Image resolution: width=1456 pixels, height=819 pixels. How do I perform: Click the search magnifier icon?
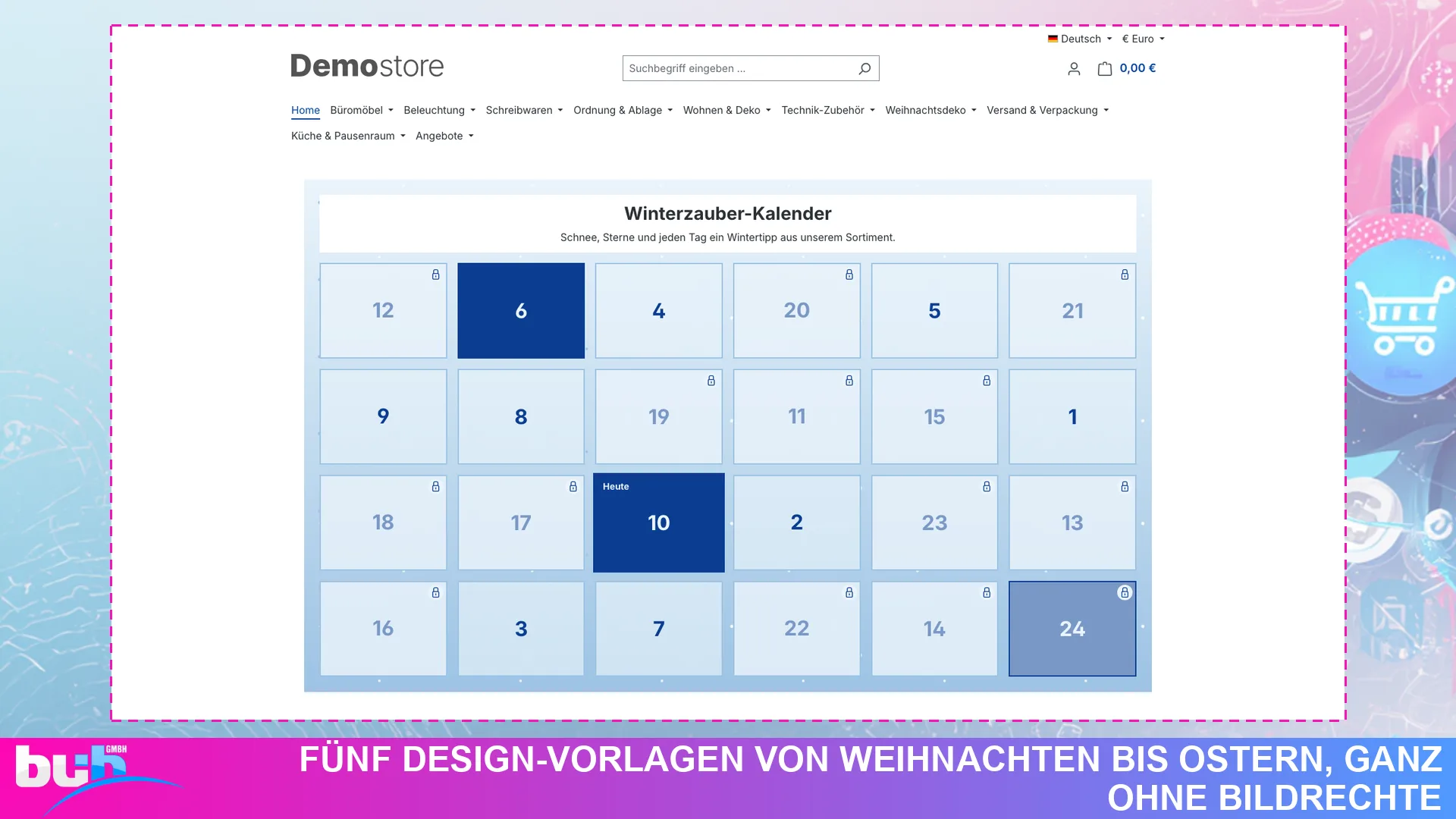click(x=864, y=68)
